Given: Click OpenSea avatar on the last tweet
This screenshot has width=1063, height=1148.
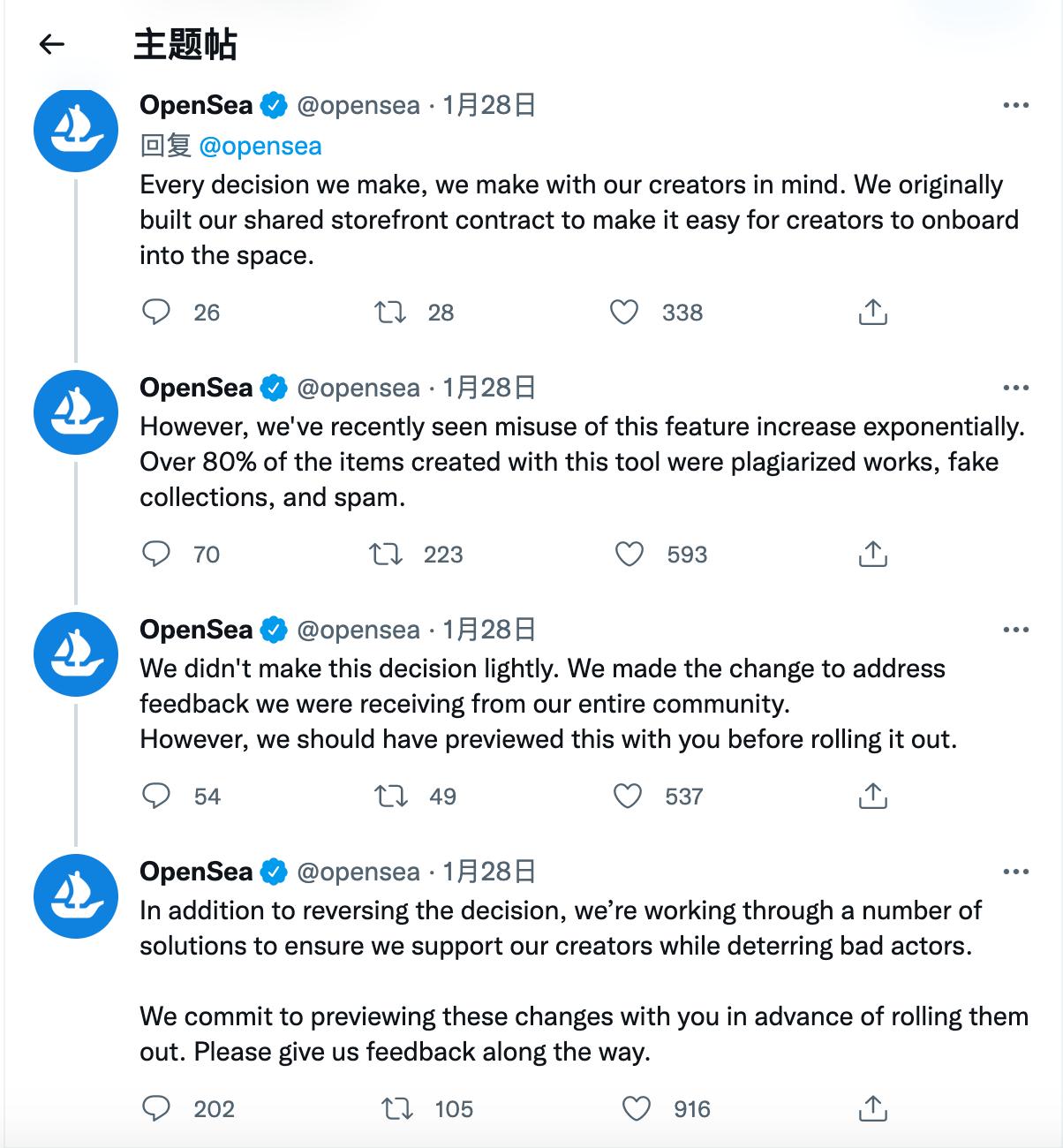Looking at the screenshot, I should click(x=76, y=896).
